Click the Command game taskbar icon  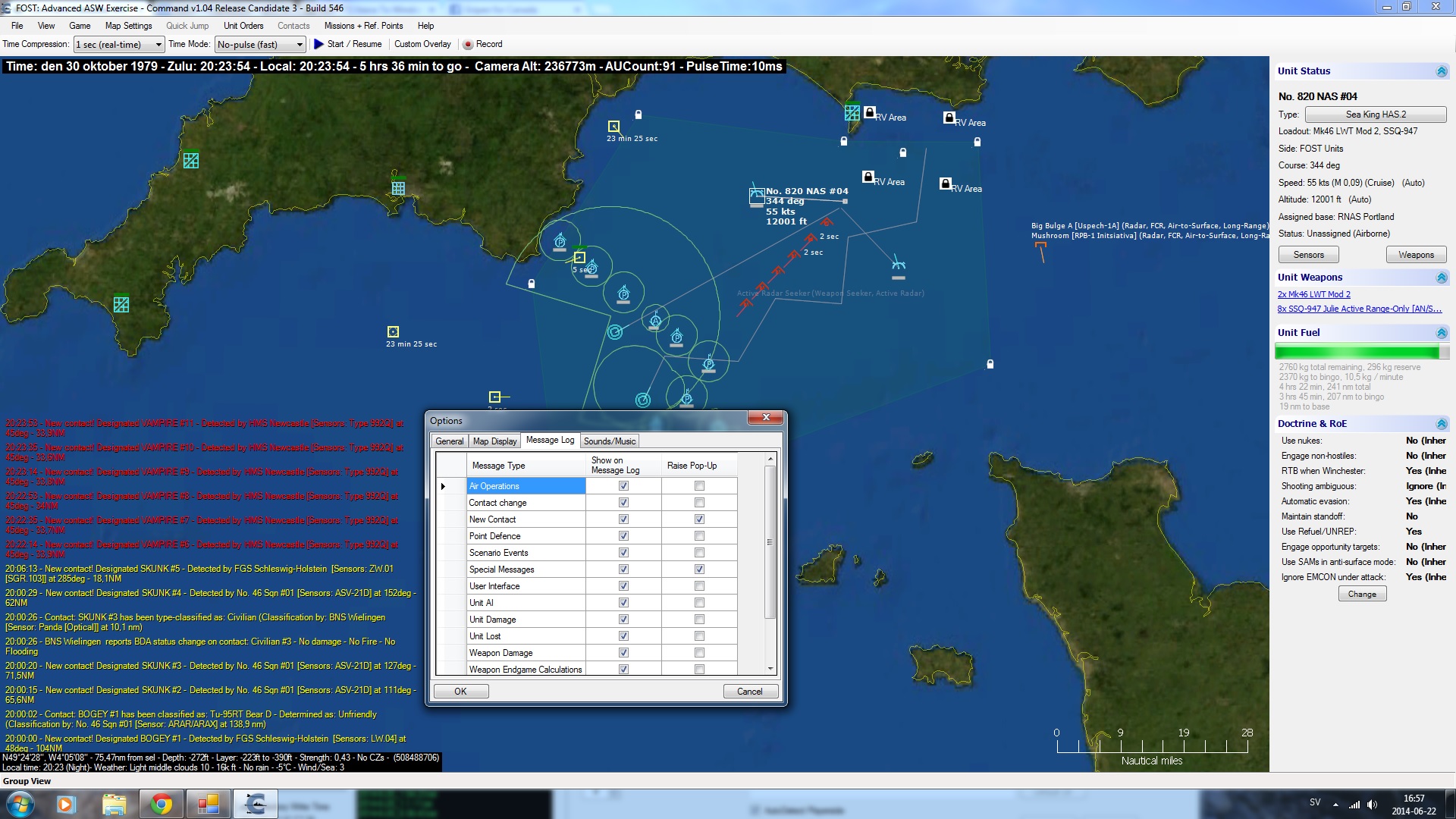pos(255,804)
